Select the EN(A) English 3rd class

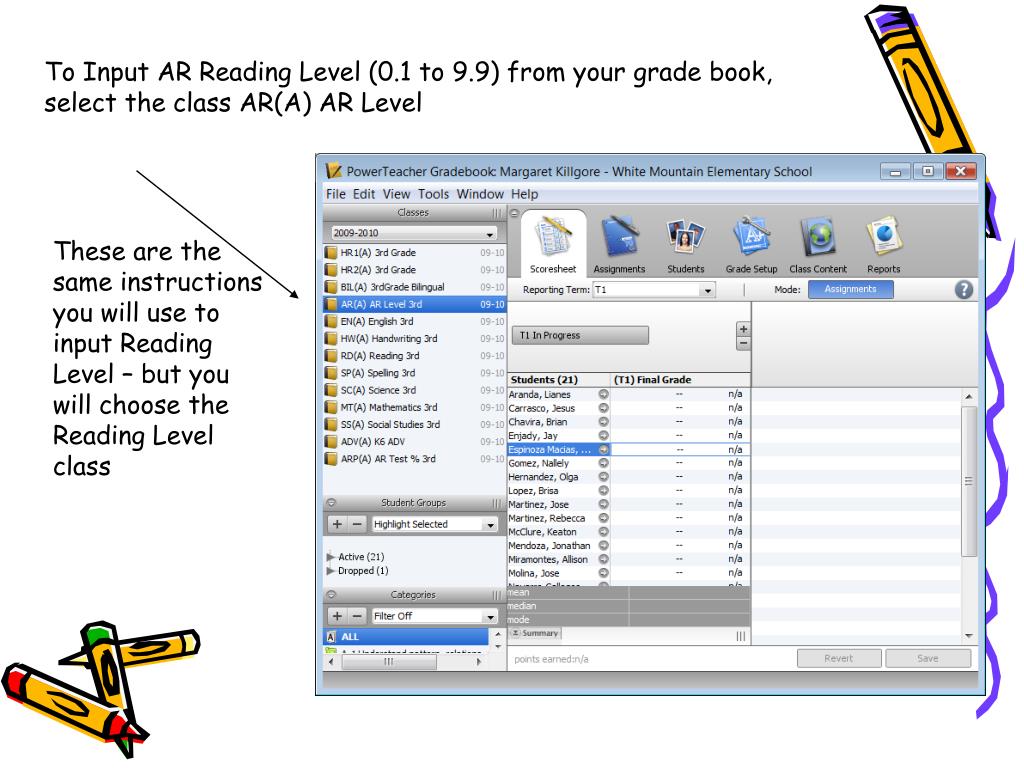point(415,321)
